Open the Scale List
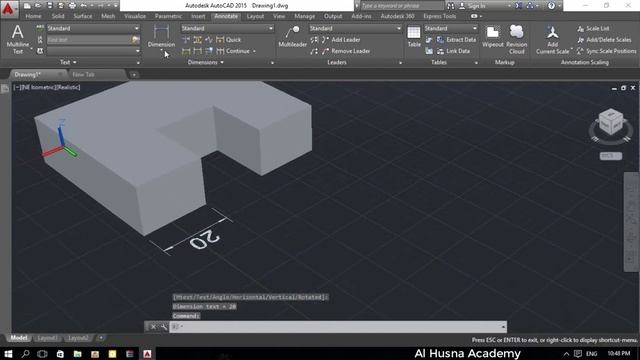 point(593,29)
